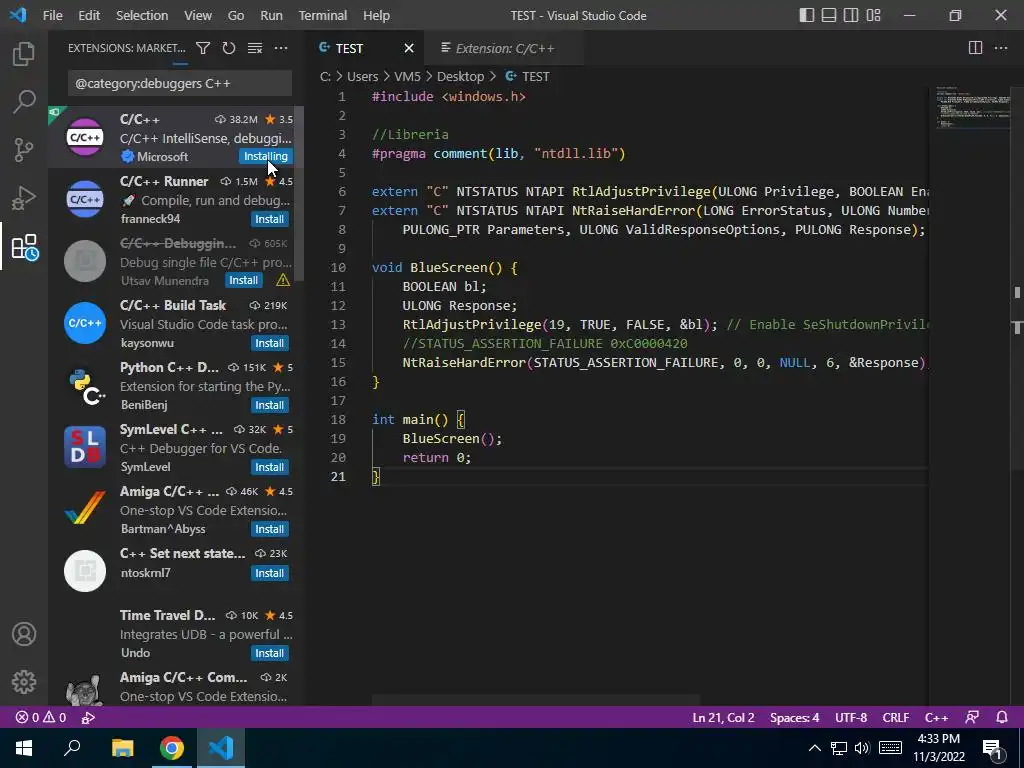Open the Run and Debug view
This screenshot has height=768, width=1024.
pos(24,198)
